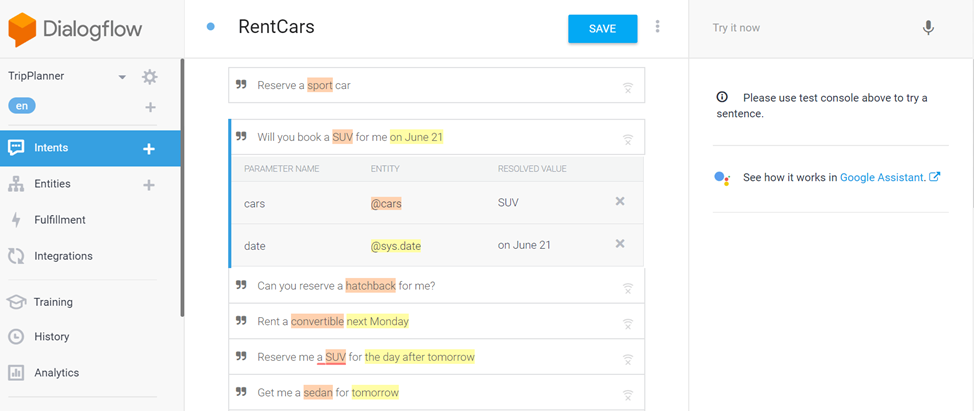Screen dimensions: 974x411
Task: Open the Training section
Action: [x=53, y=302]
